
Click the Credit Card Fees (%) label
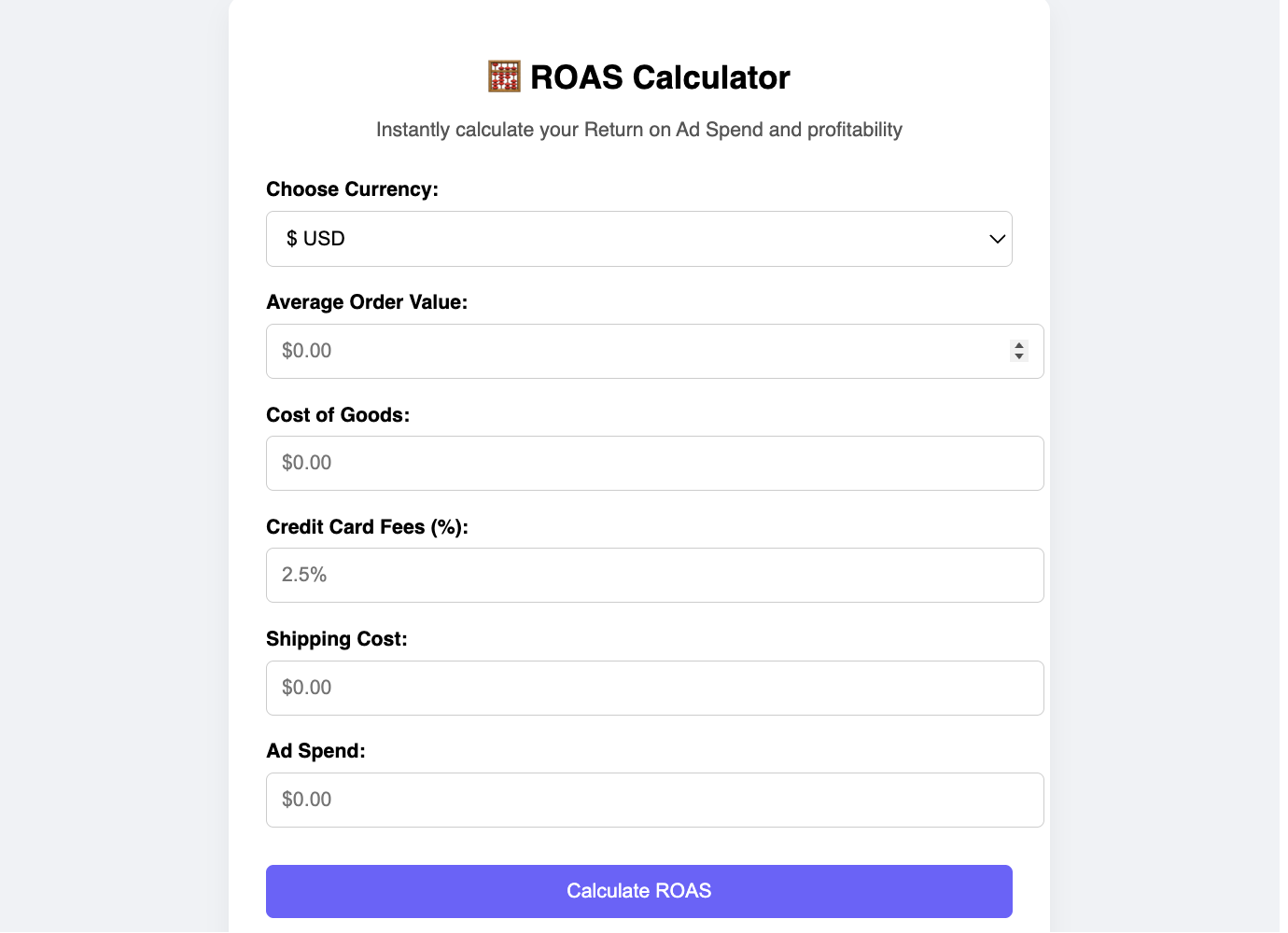pos(367,527)
